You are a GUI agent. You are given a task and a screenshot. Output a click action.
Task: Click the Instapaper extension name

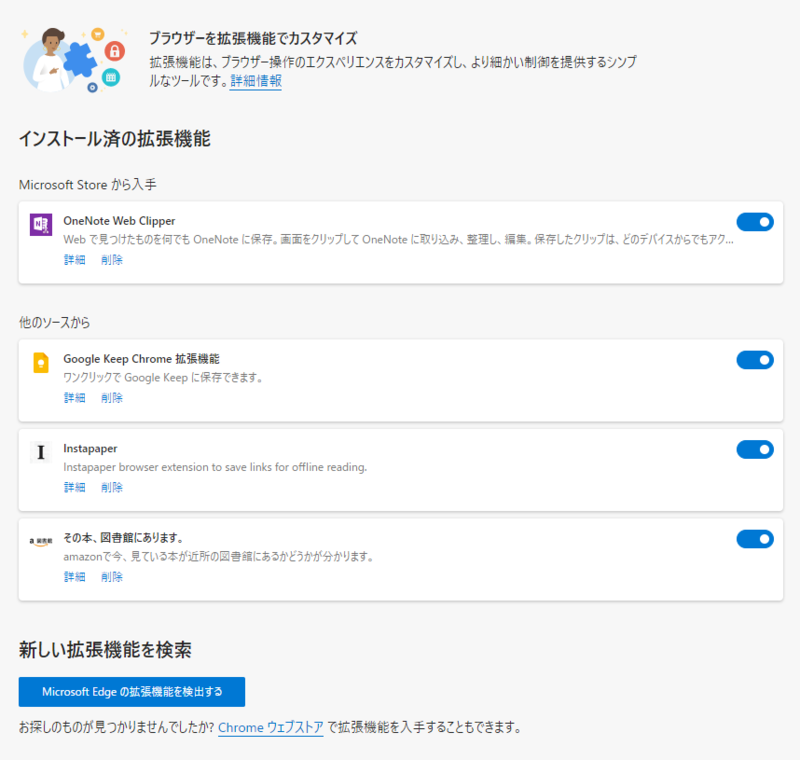90,448
